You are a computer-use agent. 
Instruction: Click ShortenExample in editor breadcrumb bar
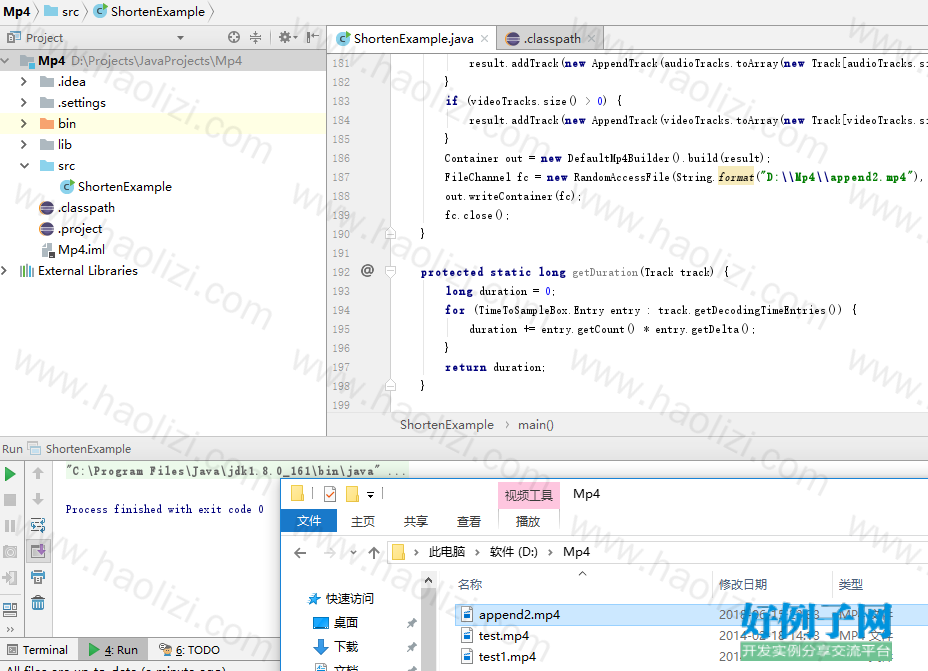click(447, 425)
